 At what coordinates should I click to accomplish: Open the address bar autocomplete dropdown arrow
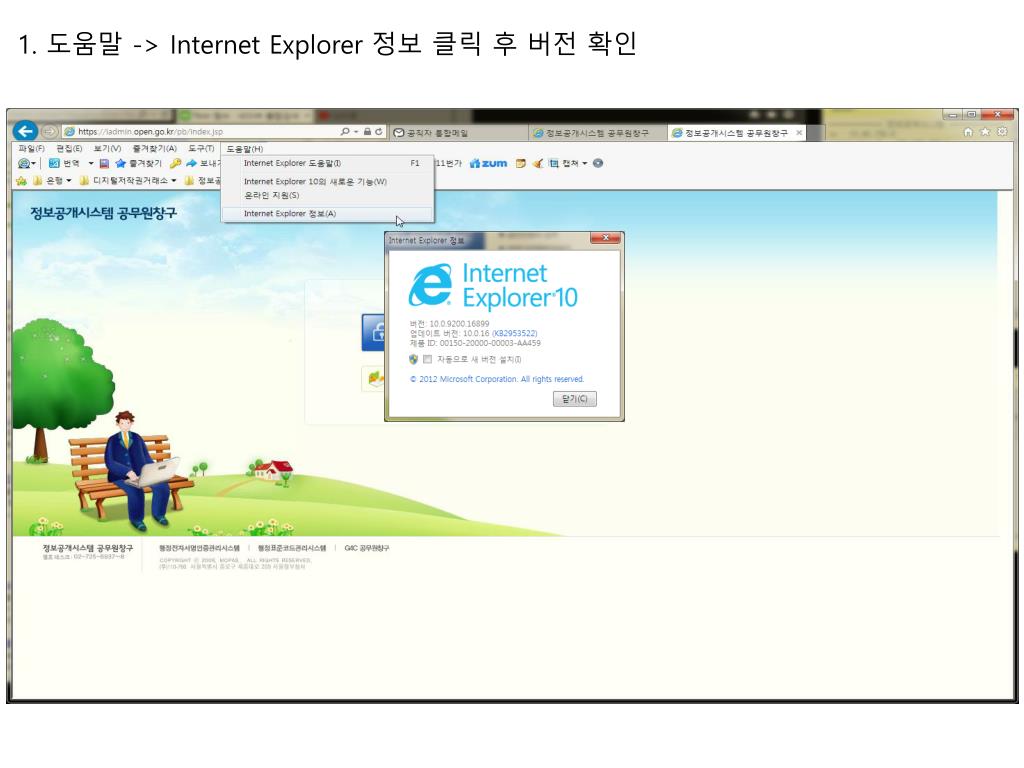coord(356,132)
